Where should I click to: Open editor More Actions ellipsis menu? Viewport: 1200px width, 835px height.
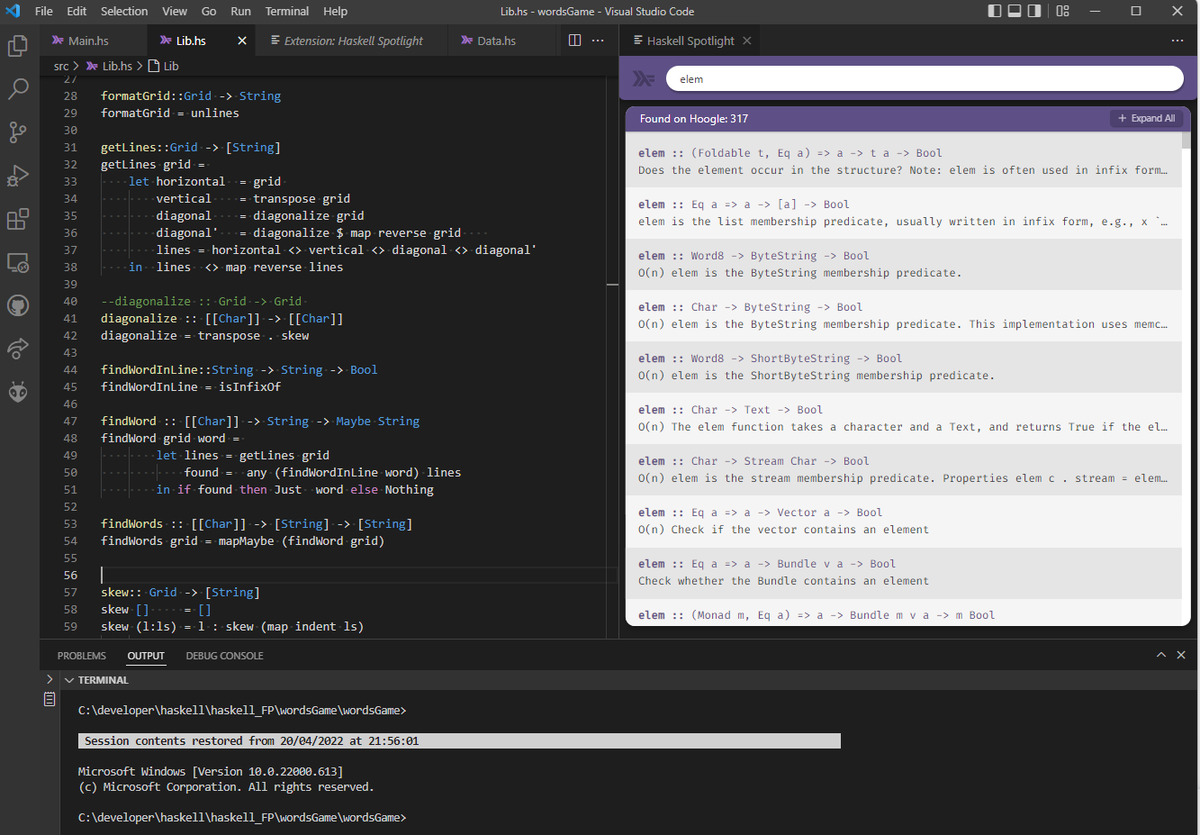(x=598, y=41)
